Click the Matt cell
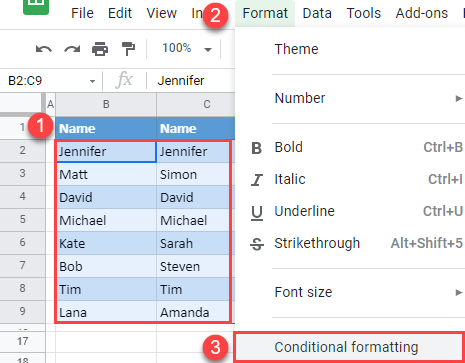Image resolution: width=465 pixels, height=363 pixels. (x=106, y=174)
